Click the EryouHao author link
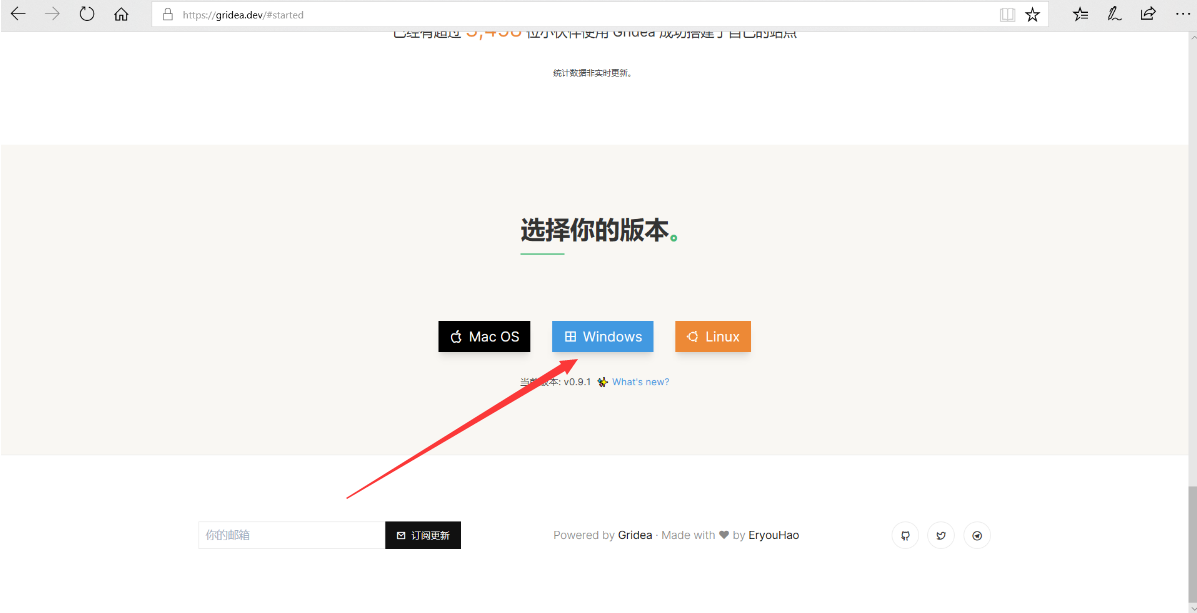This screenshot has height=613, width=1197. pyautogui.click(x=774, y=535)
